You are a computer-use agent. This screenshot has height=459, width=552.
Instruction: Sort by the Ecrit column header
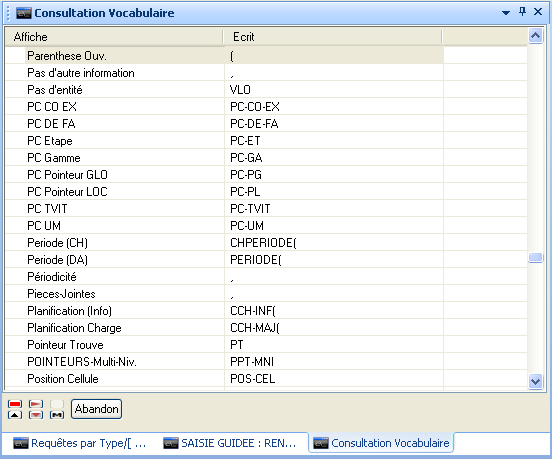coord(333,37)
